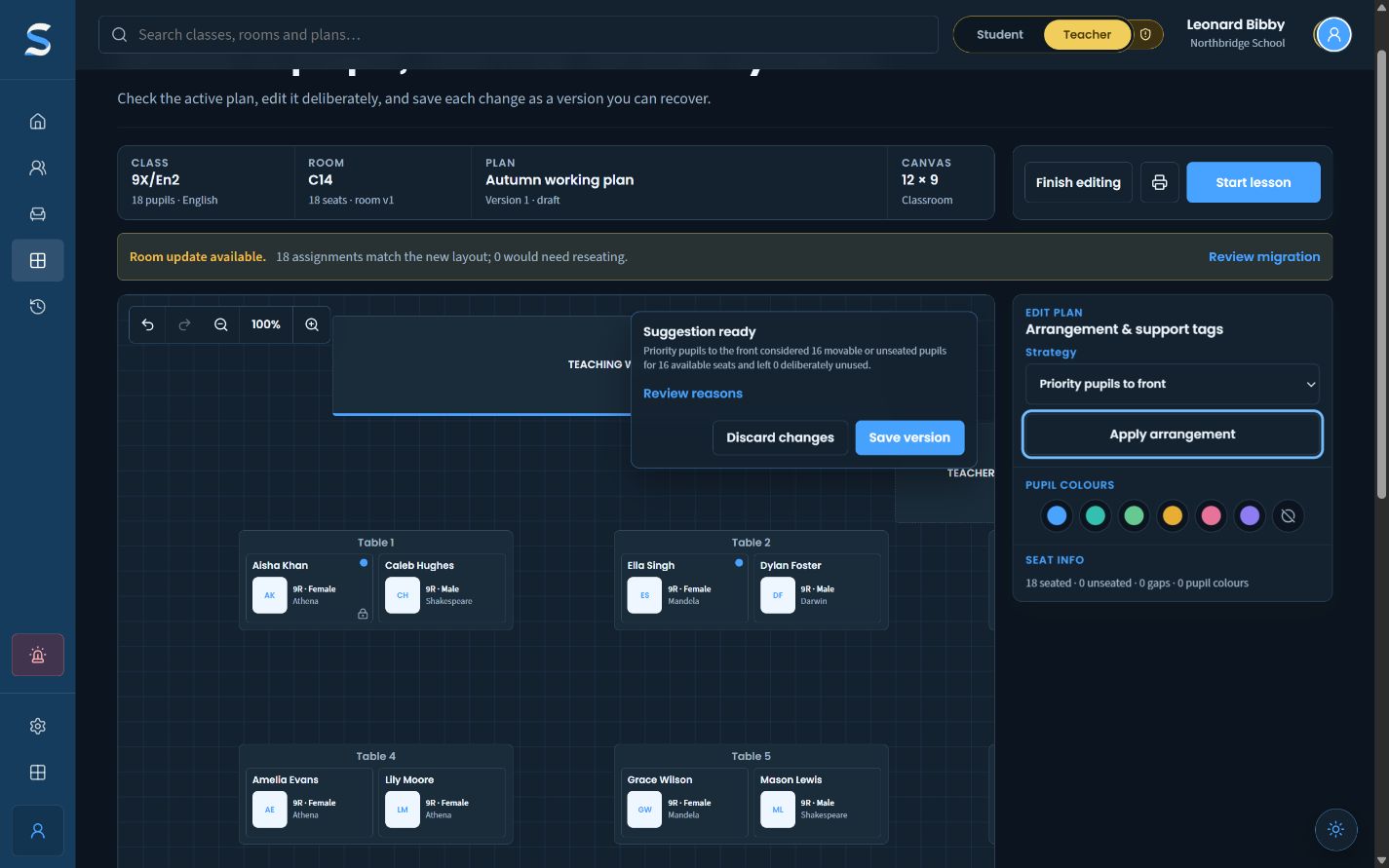Screen dimensions: 1389x868
Task: Clear pupil colour with no-colour swatch
Action: point(1288,516)
